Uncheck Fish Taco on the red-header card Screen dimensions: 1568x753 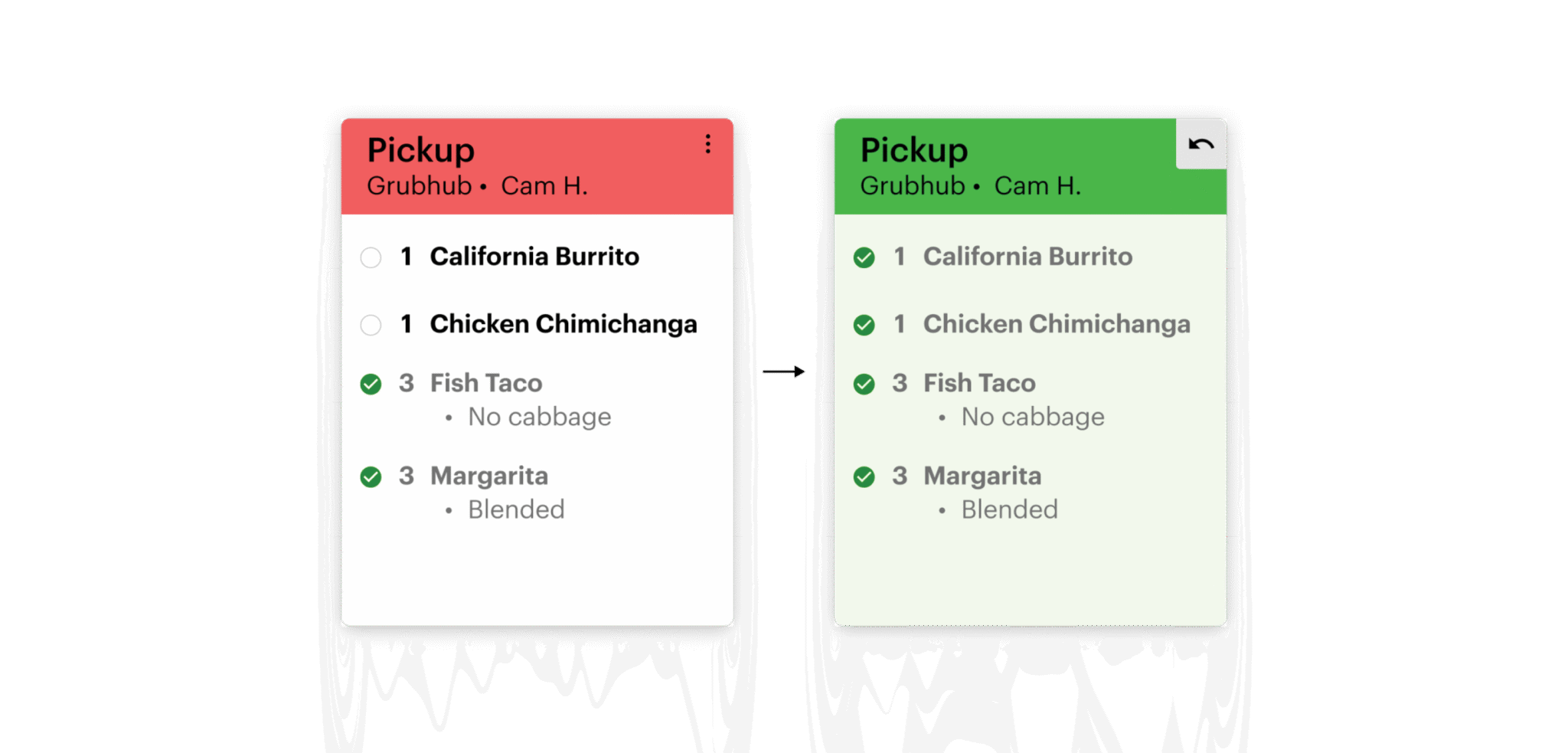(x=371, y=384)
